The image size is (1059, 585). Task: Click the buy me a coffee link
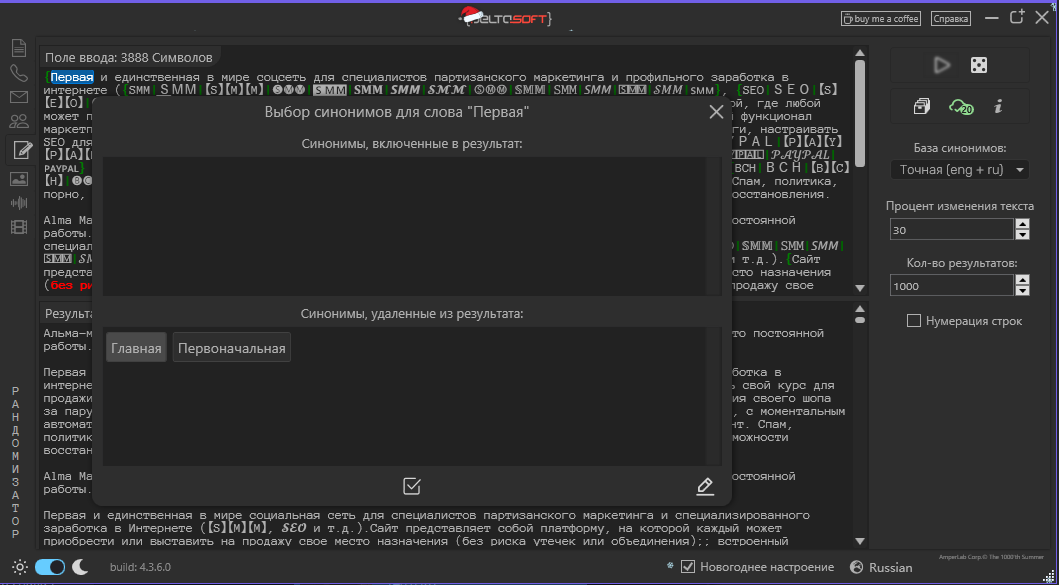pos(880,17)
